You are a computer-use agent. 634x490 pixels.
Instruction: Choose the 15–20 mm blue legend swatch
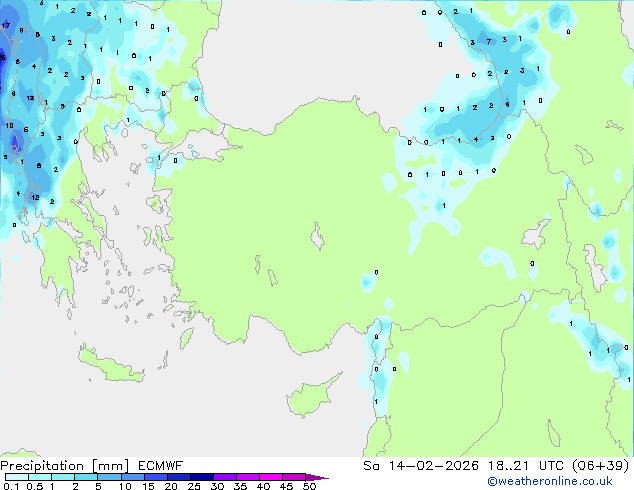pos(156,477)
